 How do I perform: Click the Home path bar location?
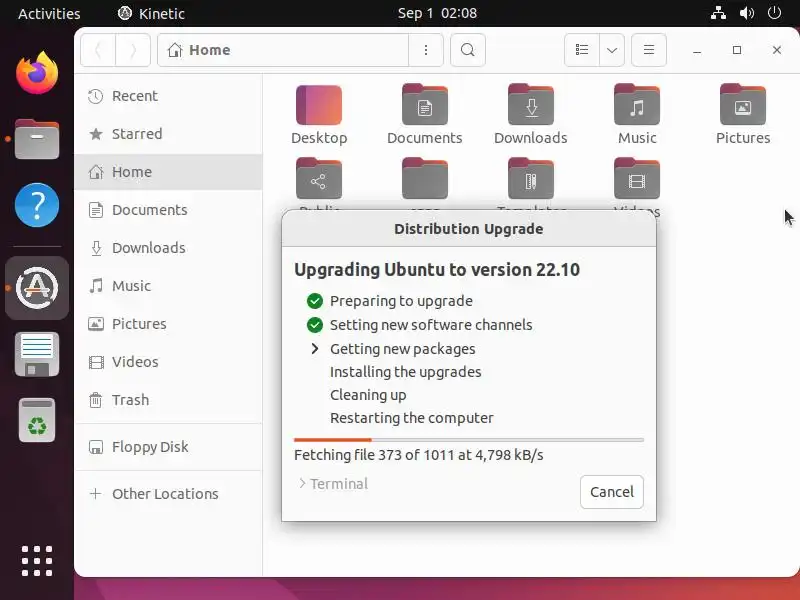283,50
